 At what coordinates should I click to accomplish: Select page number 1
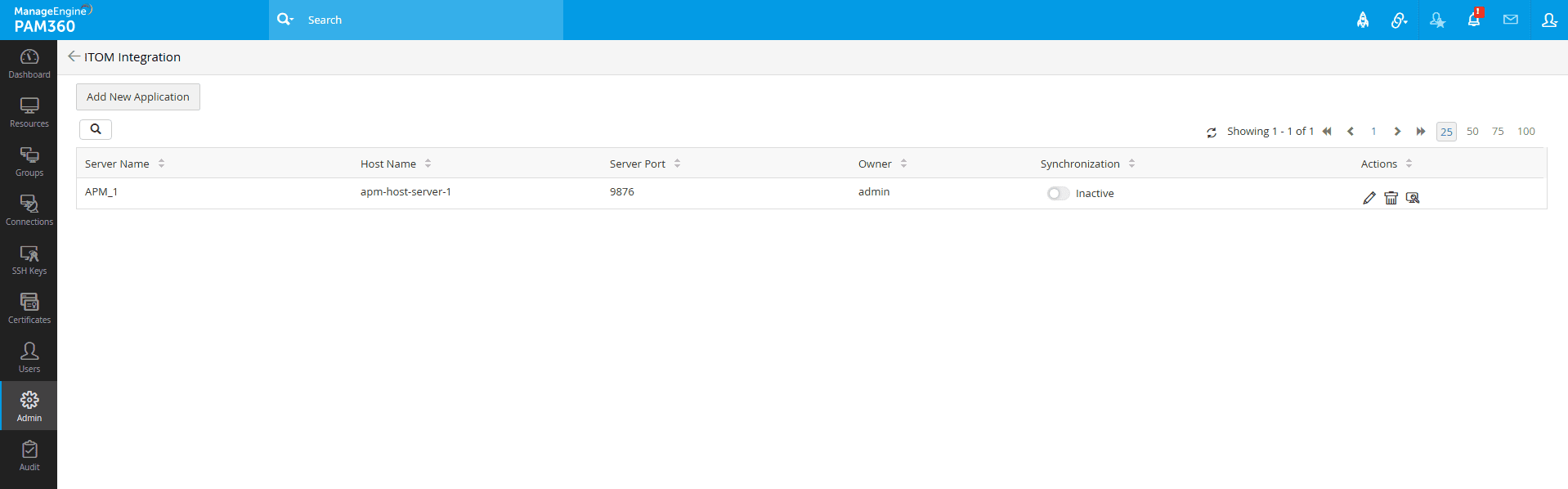[1373, 132]
